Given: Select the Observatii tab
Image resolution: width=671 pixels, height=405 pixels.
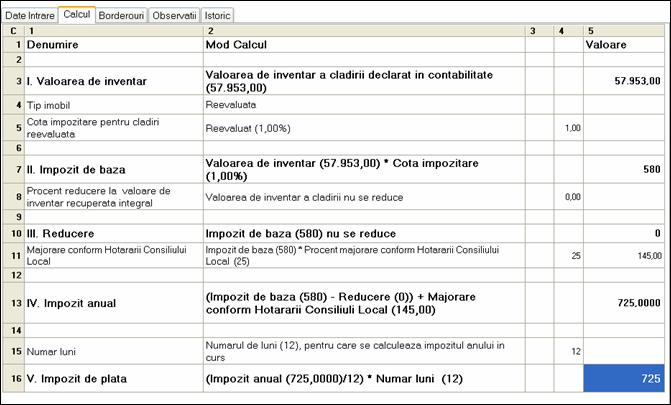Looking at the screenshot, I should pos(174,16).
